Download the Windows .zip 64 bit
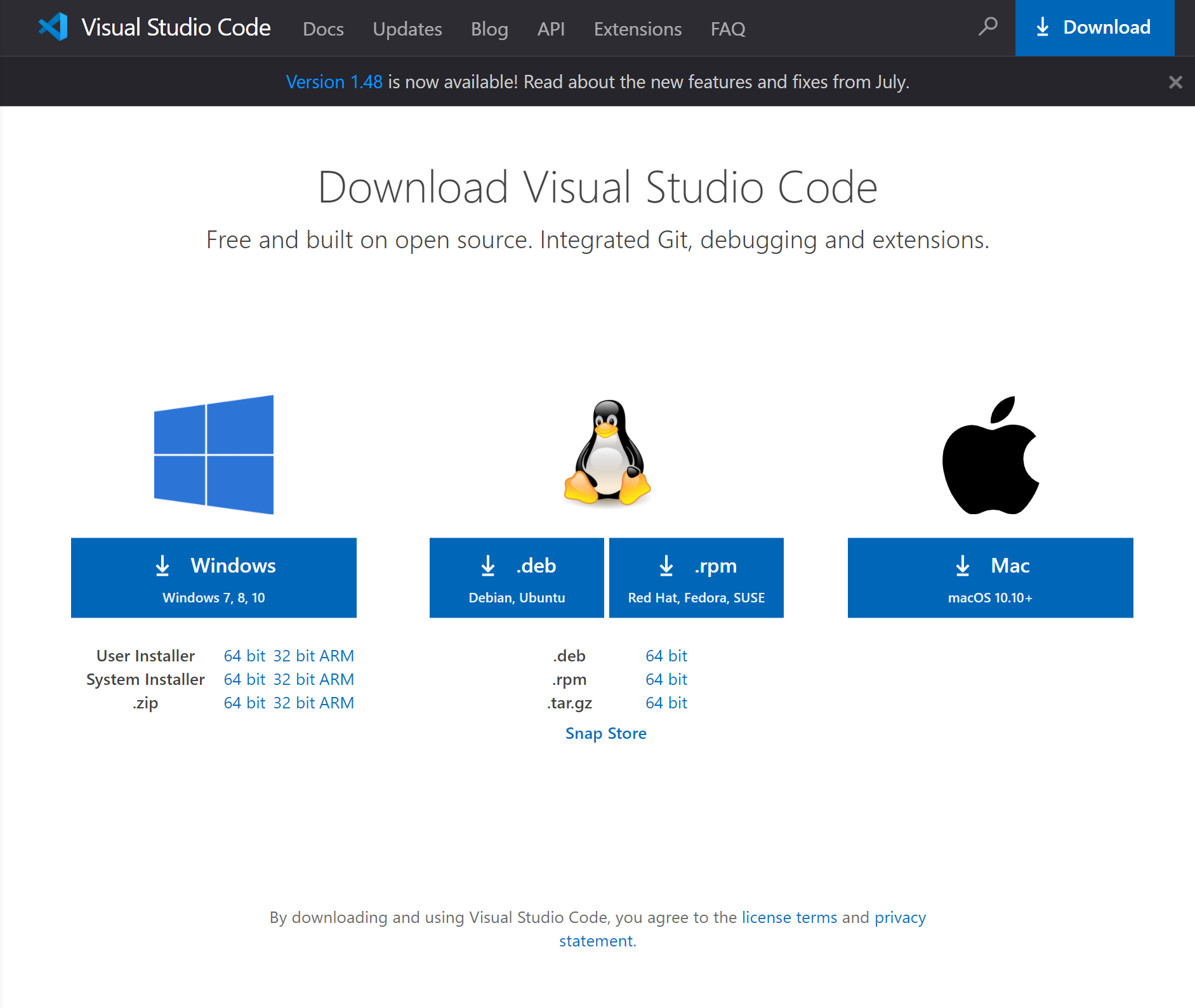 (x=244, y=703)
